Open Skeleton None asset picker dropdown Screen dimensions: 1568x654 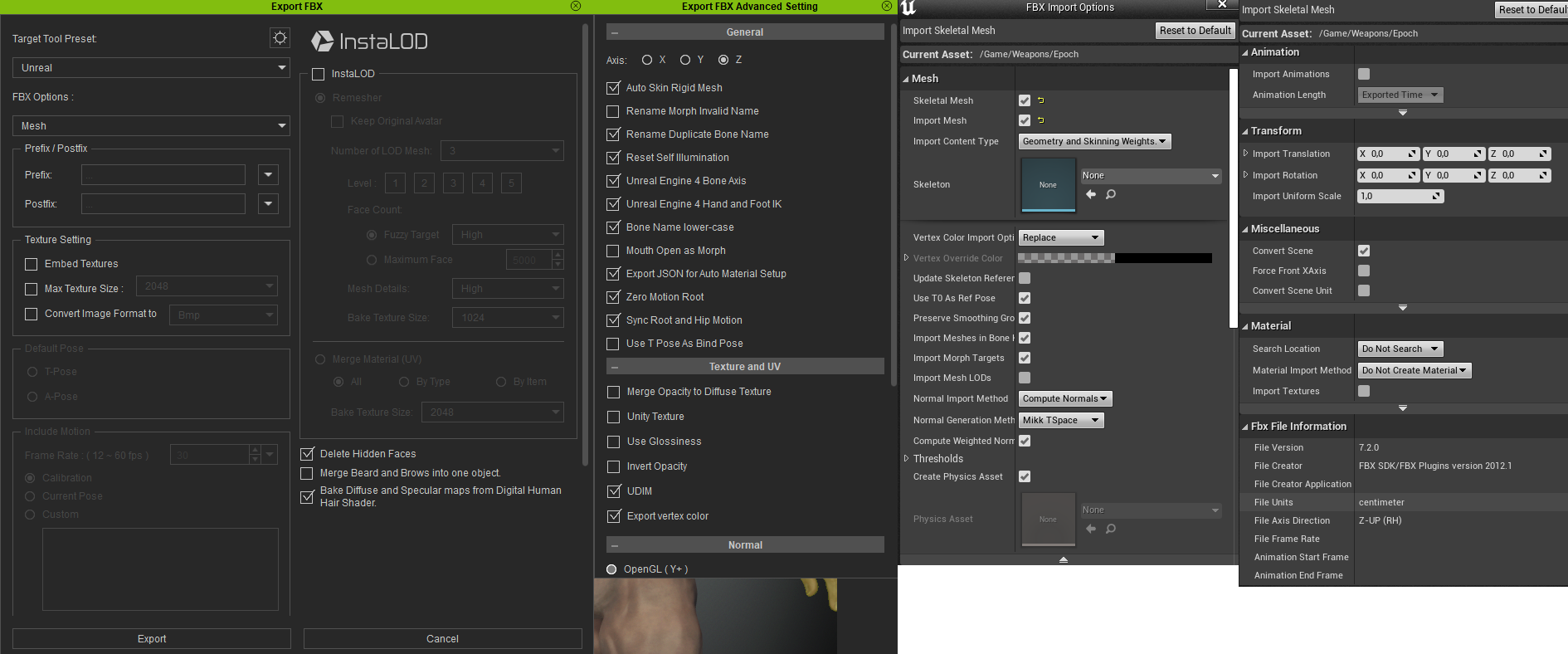coord(1151,175)
